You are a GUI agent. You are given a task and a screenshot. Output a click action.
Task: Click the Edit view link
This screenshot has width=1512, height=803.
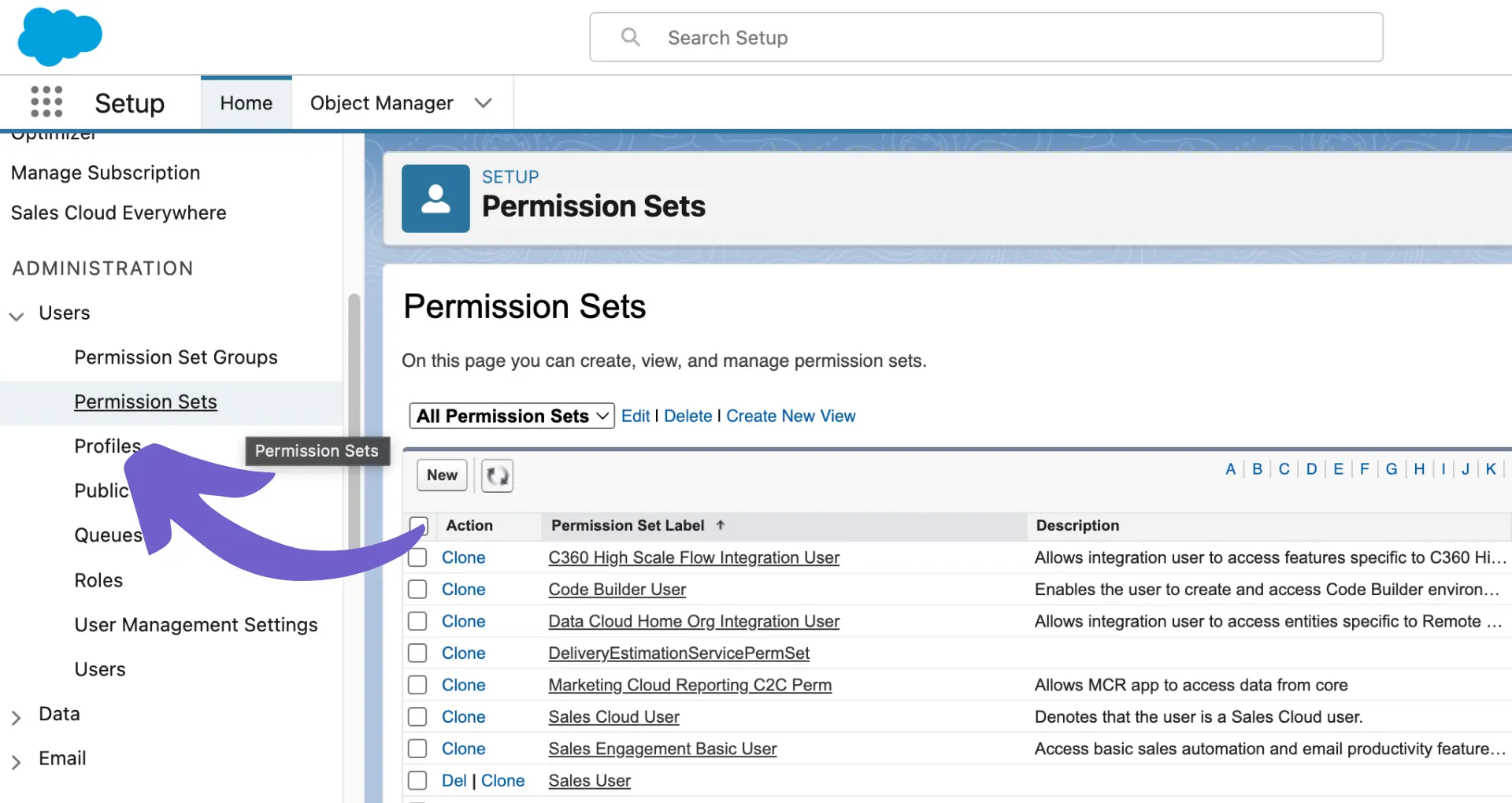[x=636, y=416]
